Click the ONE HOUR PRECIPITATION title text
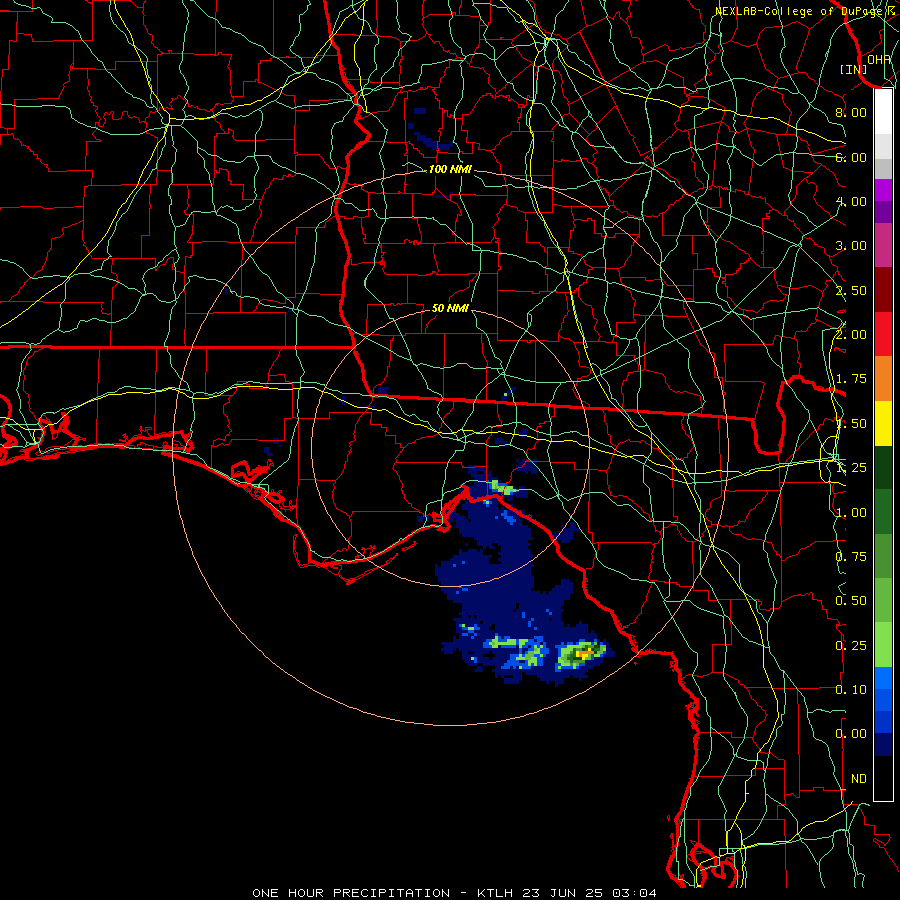The image size is (900, 900). tap(351, 893)
